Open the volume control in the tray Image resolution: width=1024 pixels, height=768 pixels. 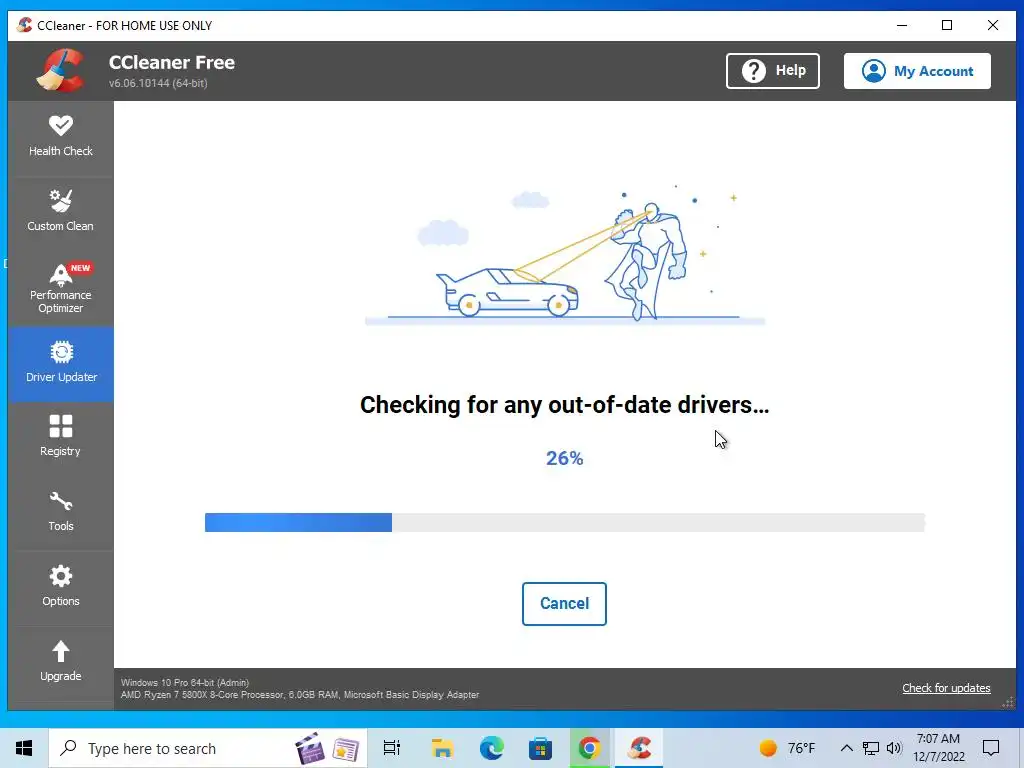[894, 748]
